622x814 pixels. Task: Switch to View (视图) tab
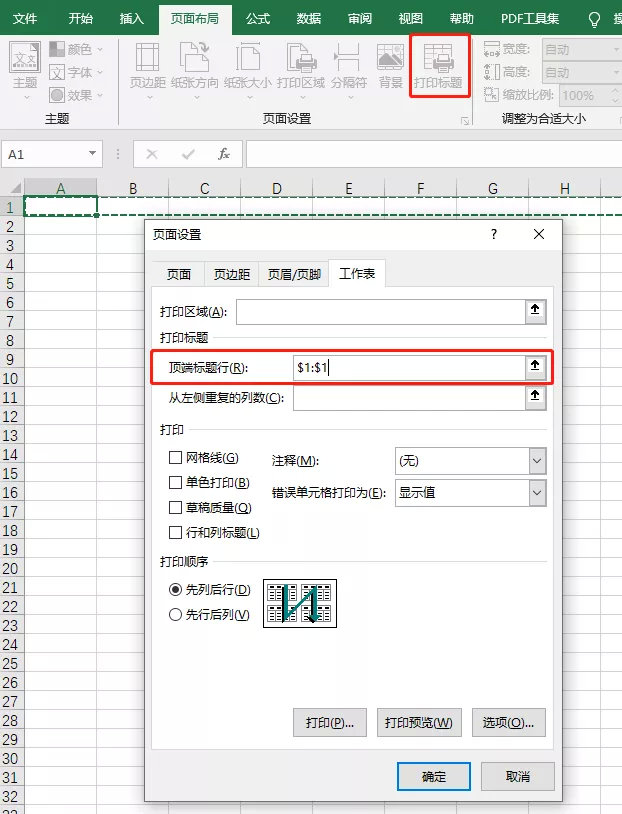pos(411,19)
